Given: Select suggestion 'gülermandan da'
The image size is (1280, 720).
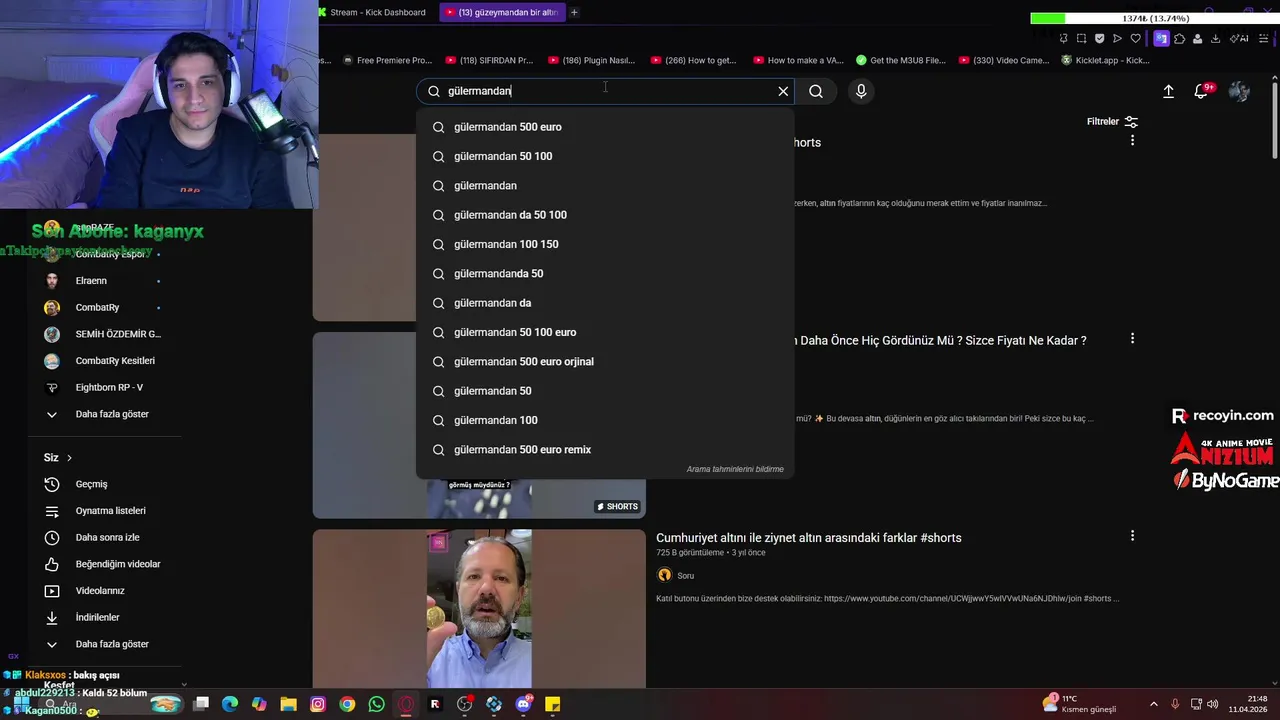Looking at the screenshot, I should tap(605, 303).
